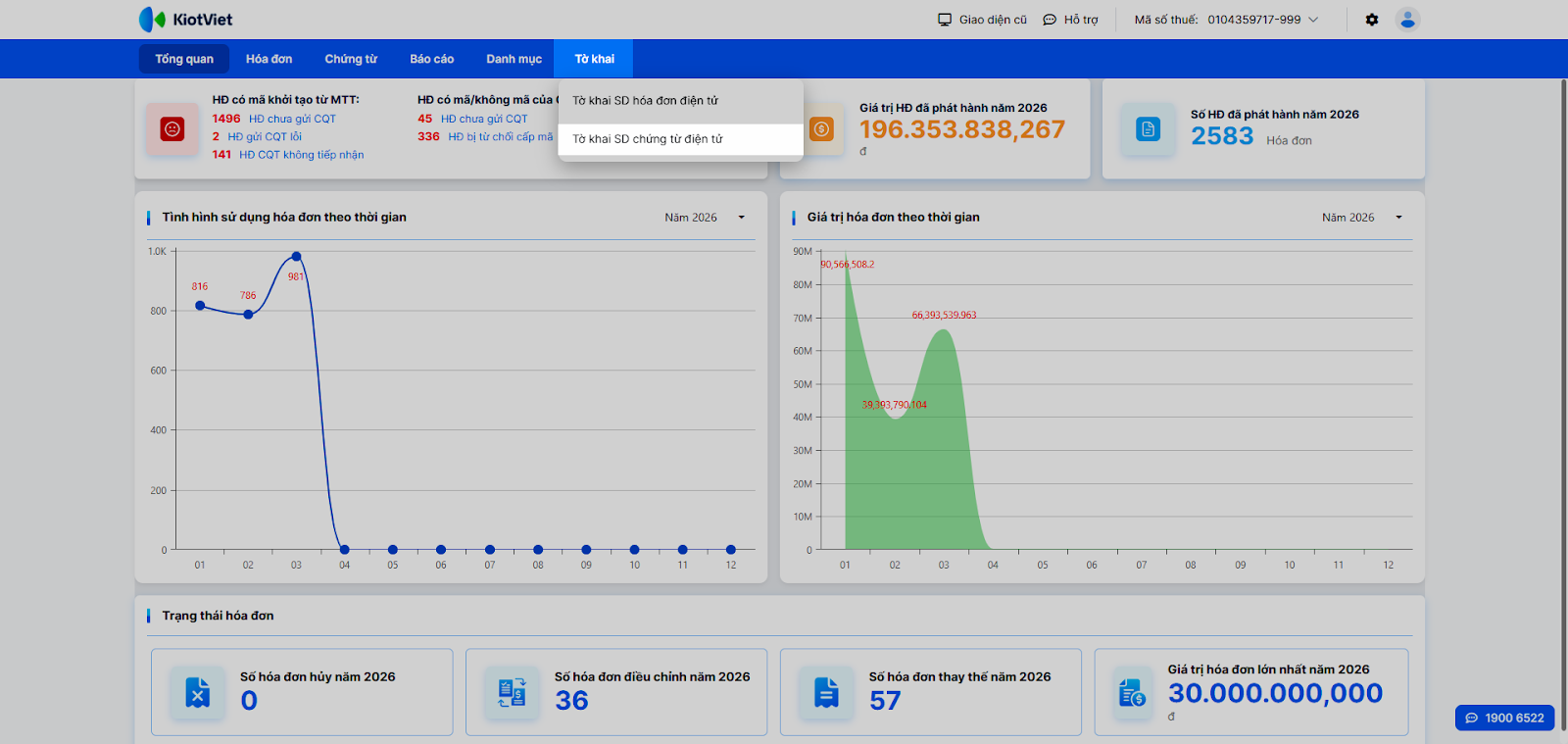Click the cancelled invoices file icon
This screenshot has width=1568, height=744.
point(198,692)
